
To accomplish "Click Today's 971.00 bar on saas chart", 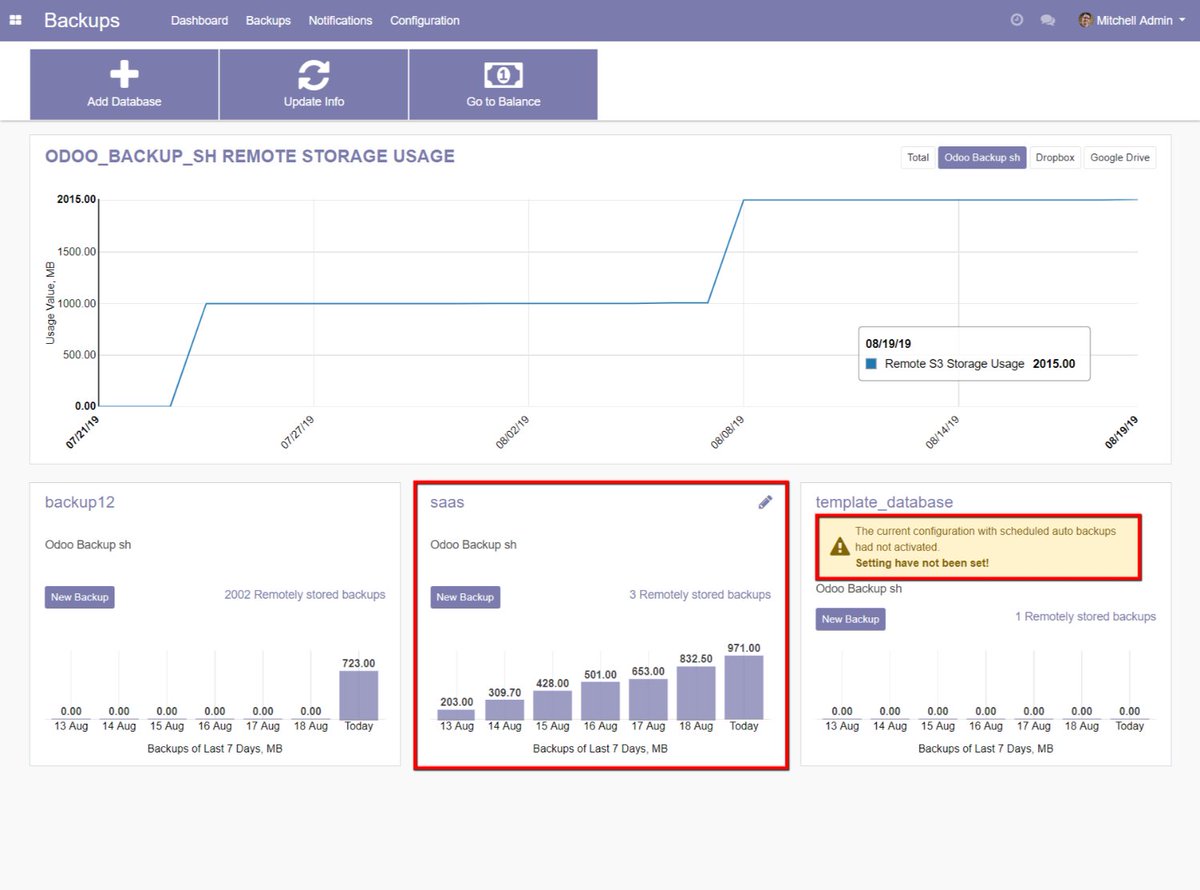I will pyautogui.click(x=743, y=685).
